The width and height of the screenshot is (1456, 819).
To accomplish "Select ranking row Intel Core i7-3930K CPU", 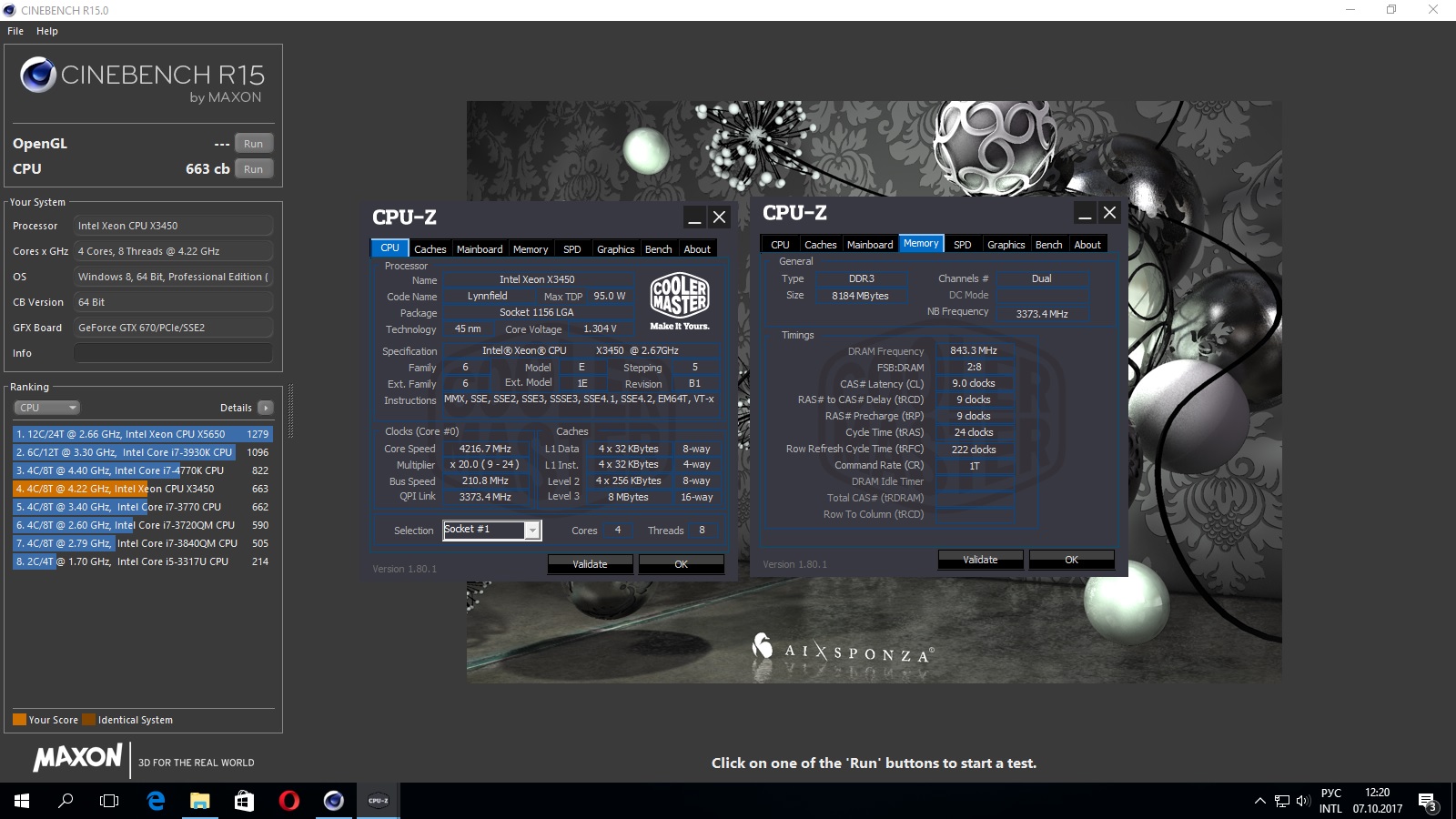I will pyautogui.click(x=143, y=452).
